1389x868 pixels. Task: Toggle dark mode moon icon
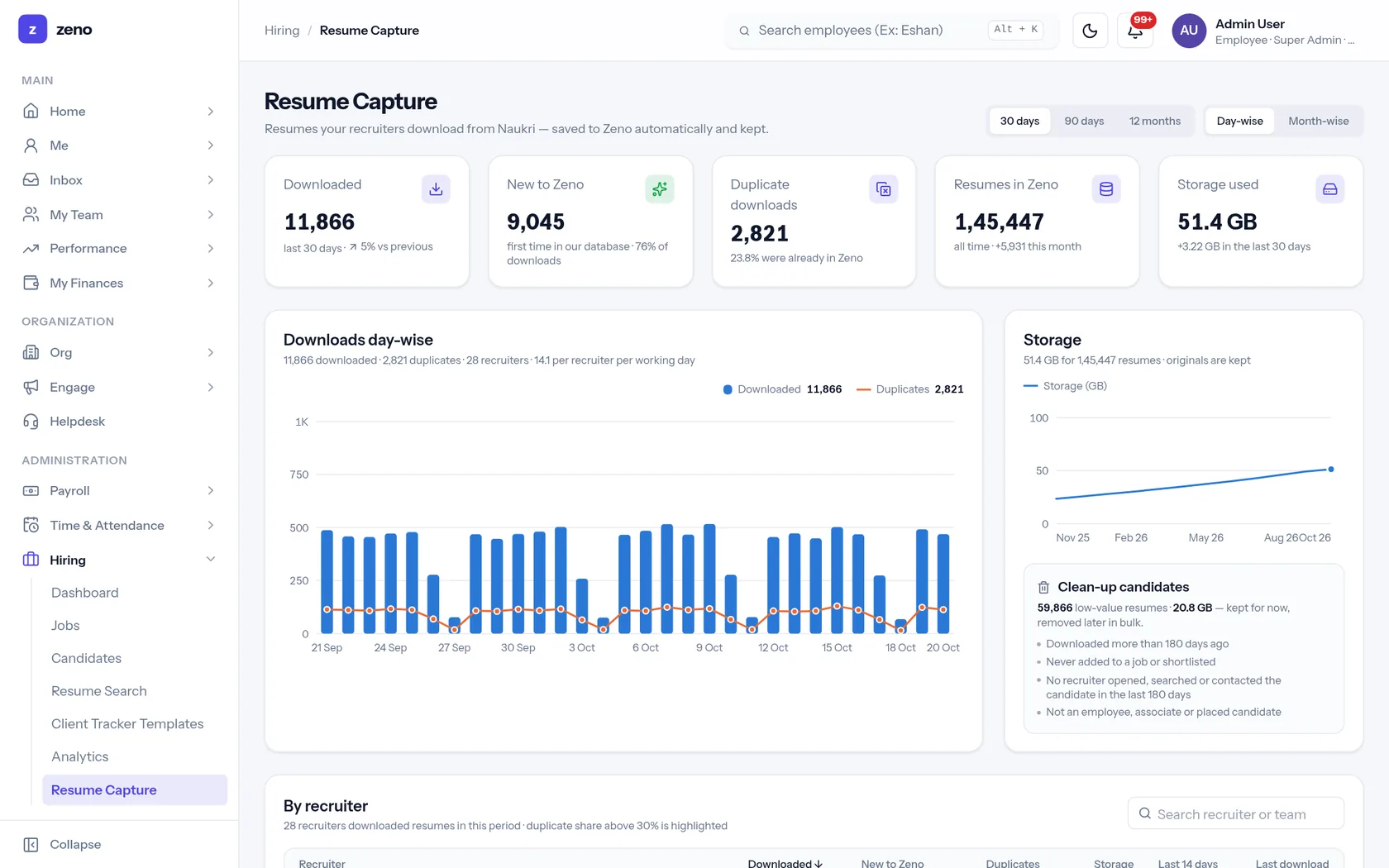[x=1090, y=31]
